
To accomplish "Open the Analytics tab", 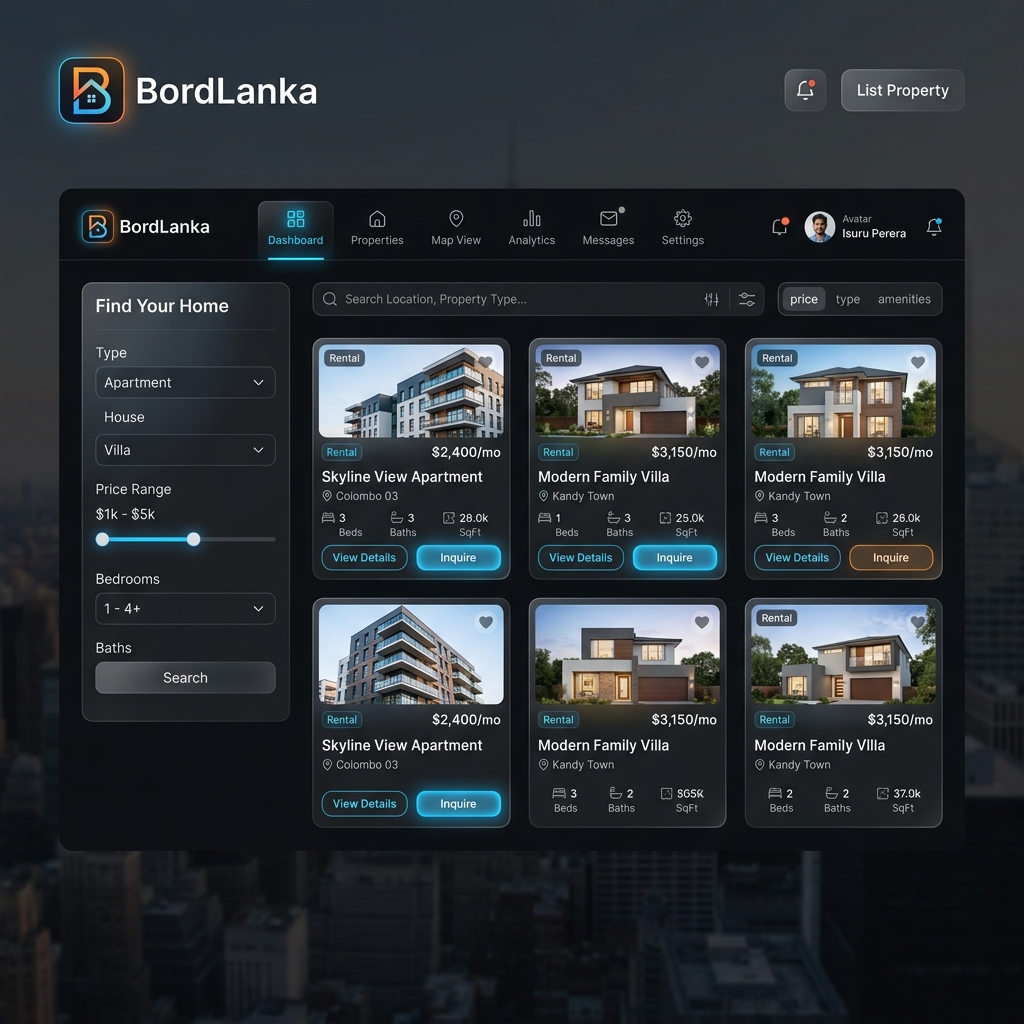I will click(532, 229).
